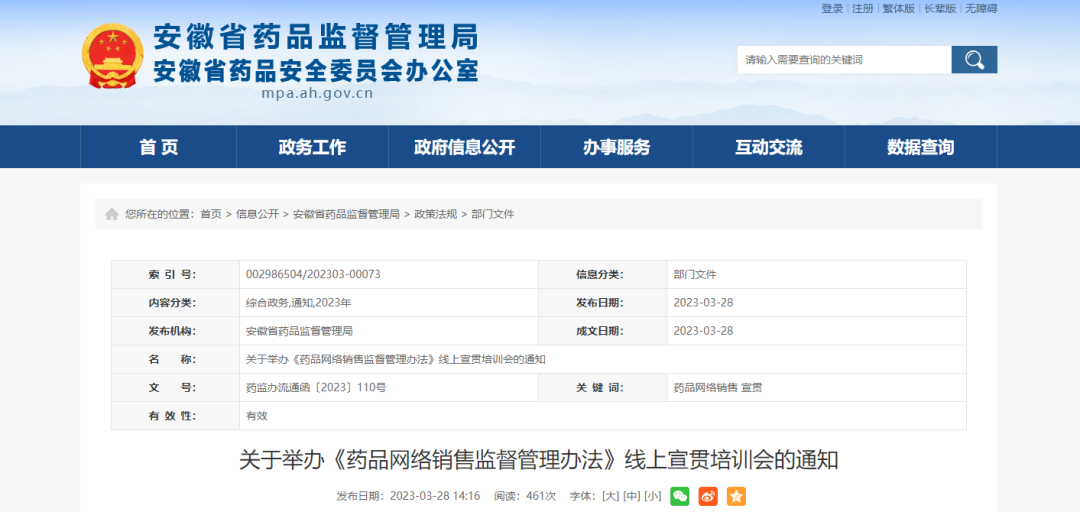This screenshot has width=1080, height=512.
Task: Click the 登录 link at top
Action: (832, 8)
